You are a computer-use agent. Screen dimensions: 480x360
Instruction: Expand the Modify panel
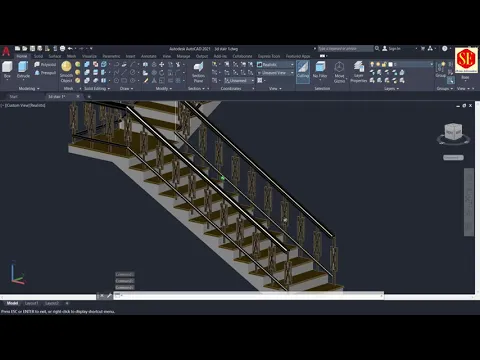(164, 89)
